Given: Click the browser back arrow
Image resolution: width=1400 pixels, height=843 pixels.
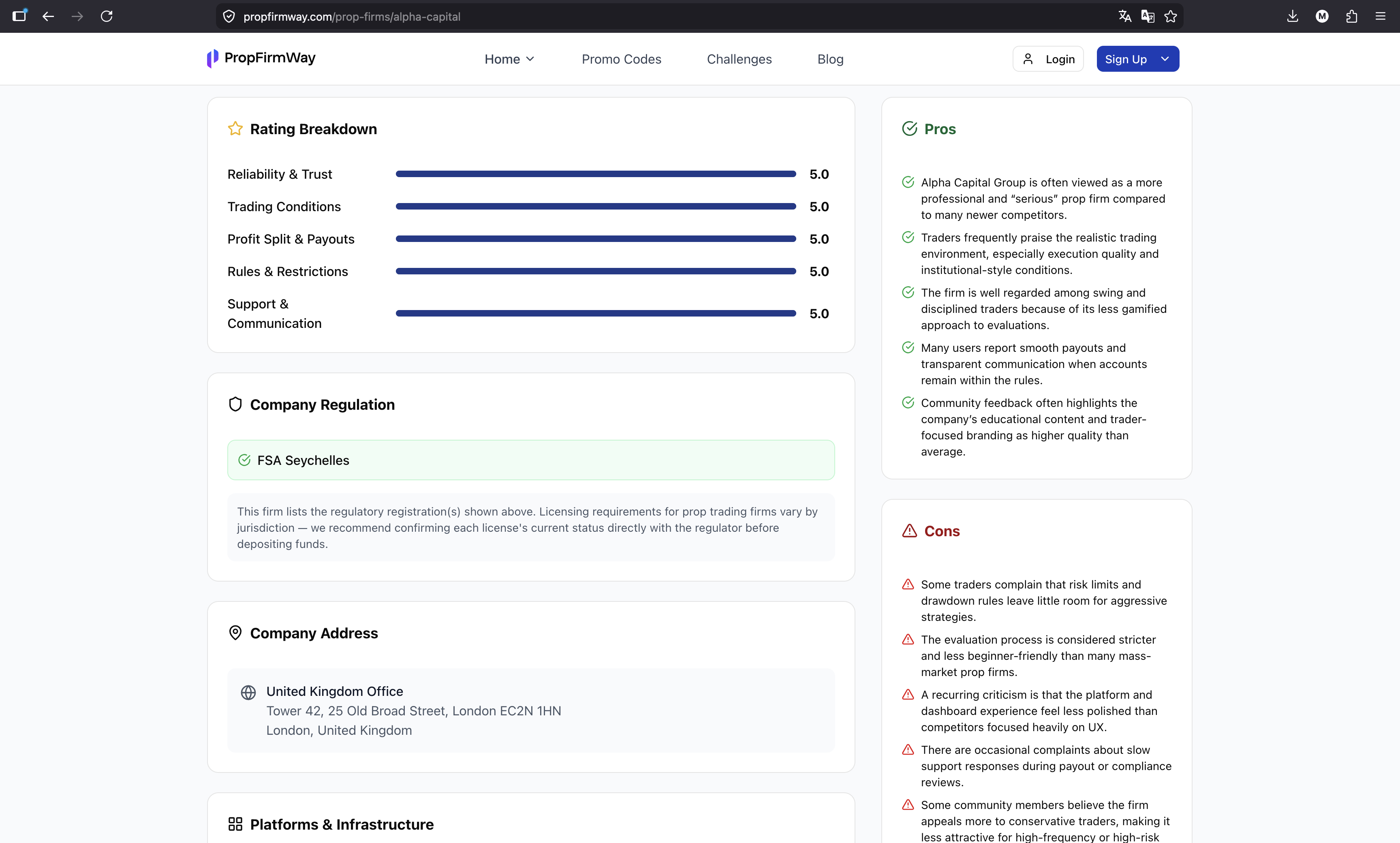Looking at the screenshot, I should point(48,17).
